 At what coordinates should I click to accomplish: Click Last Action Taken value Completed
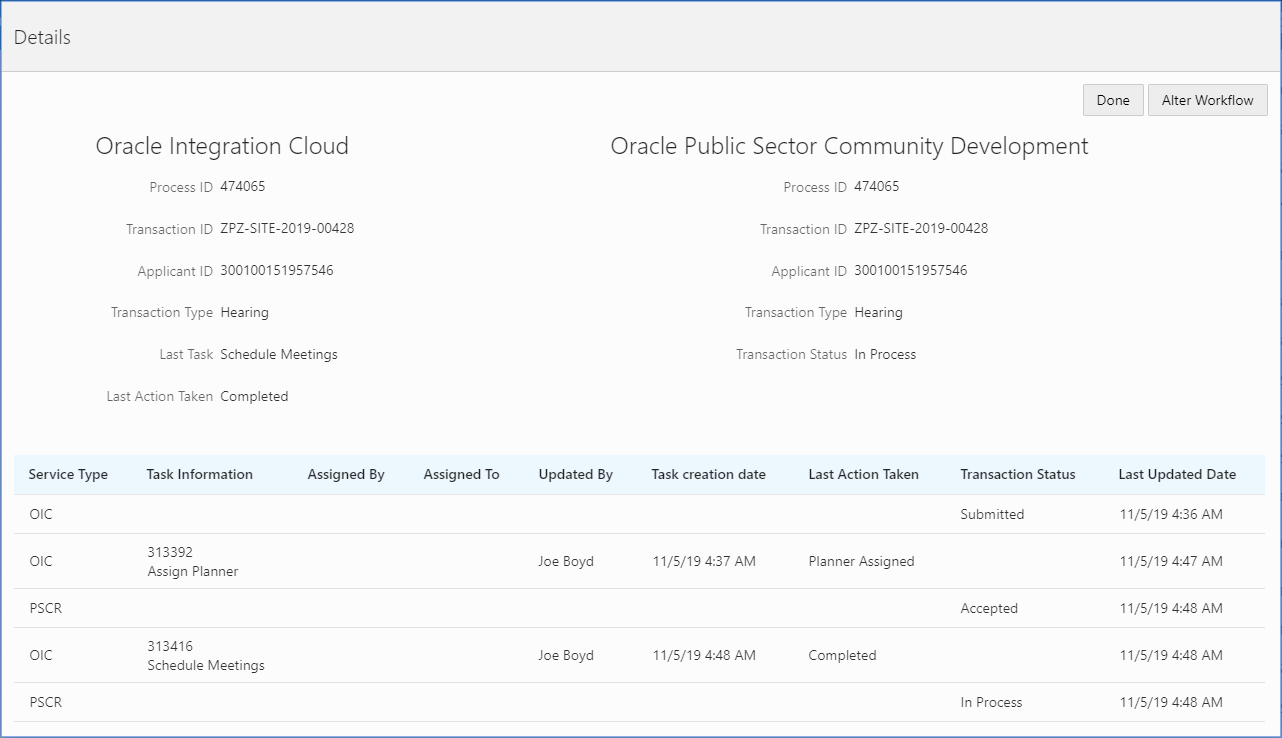tap(254, 396)
